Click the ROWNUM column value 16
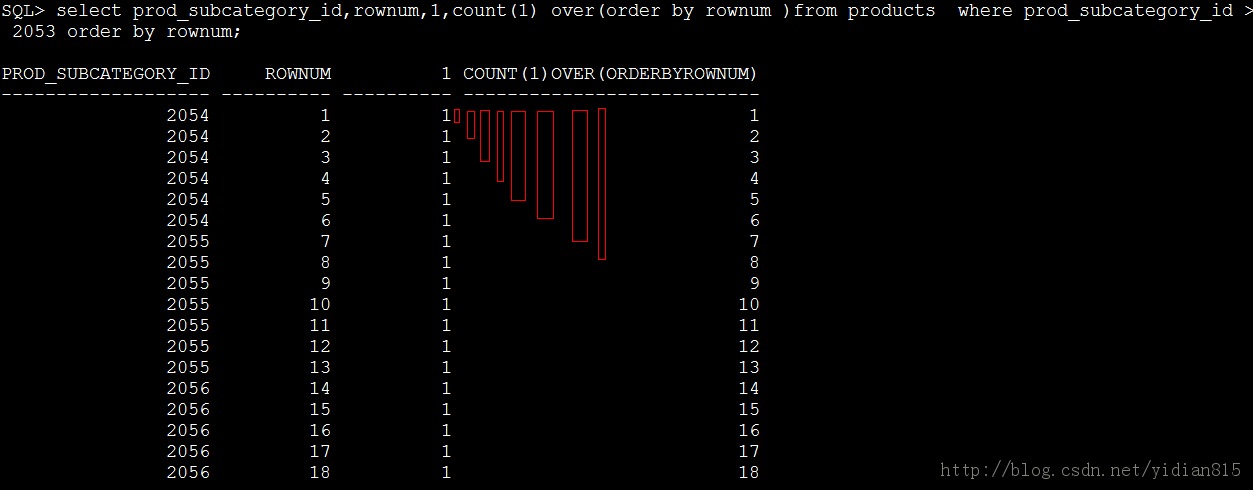The height and width of the screenshot is (490, 1253). click(320, 431)
